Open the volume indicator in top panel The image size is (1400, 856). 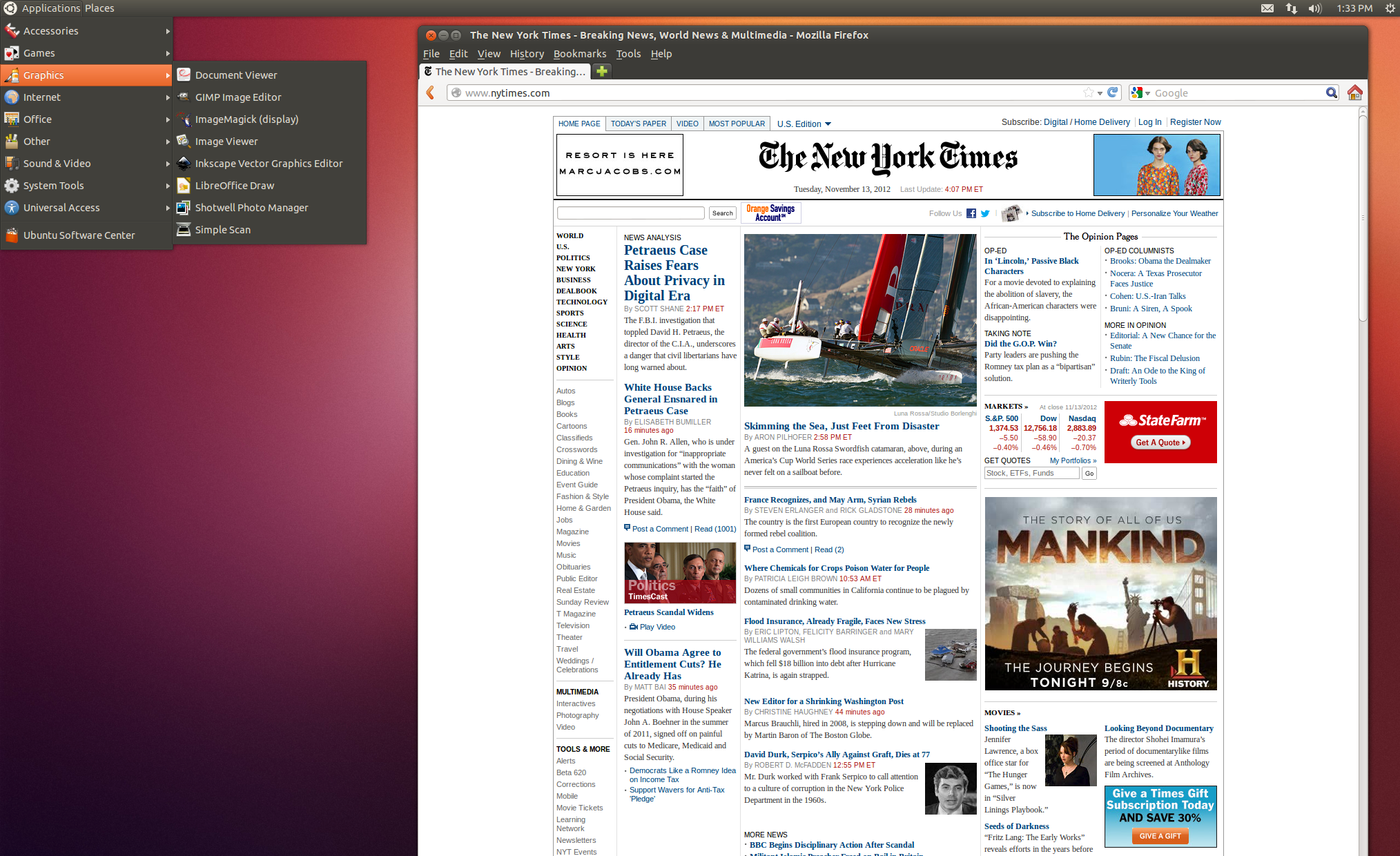(x=1315, y=8)
